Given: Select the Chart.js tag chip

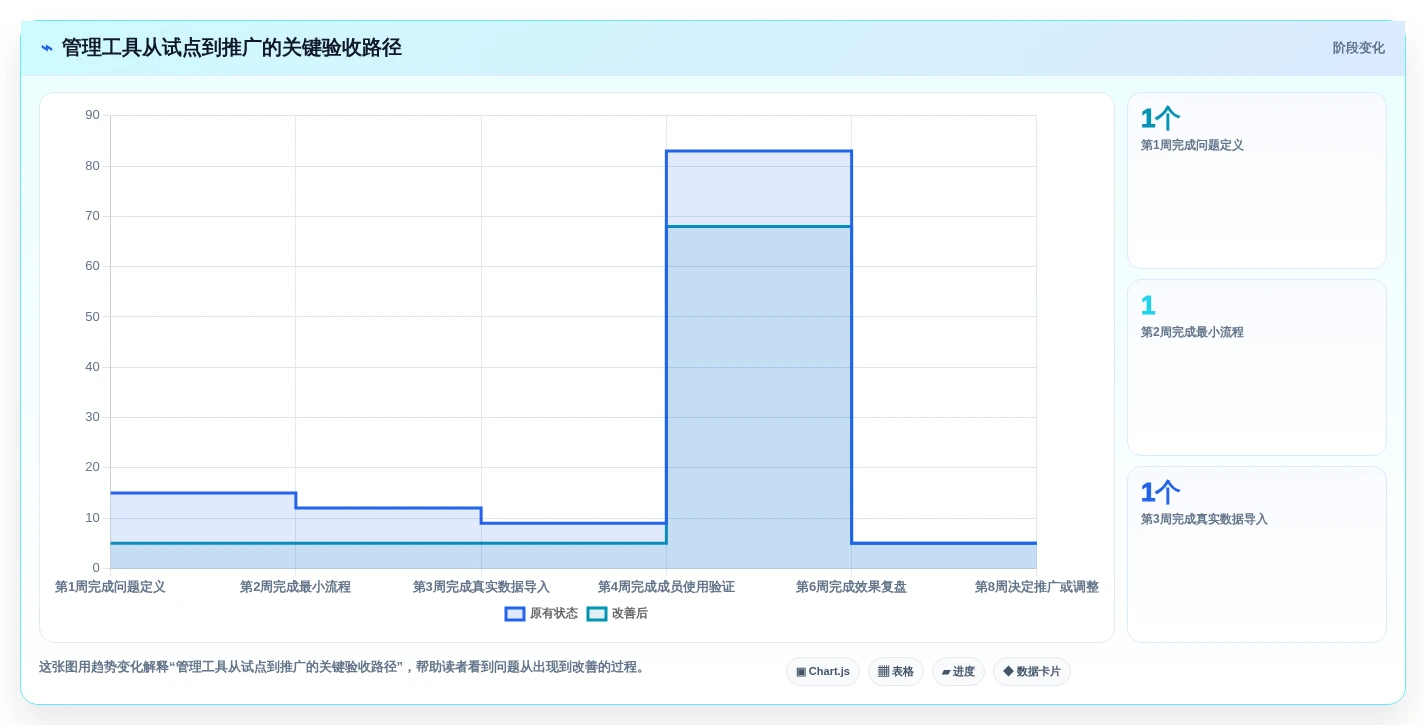Looking at the screenshot, I should click(x=823, y=672).
